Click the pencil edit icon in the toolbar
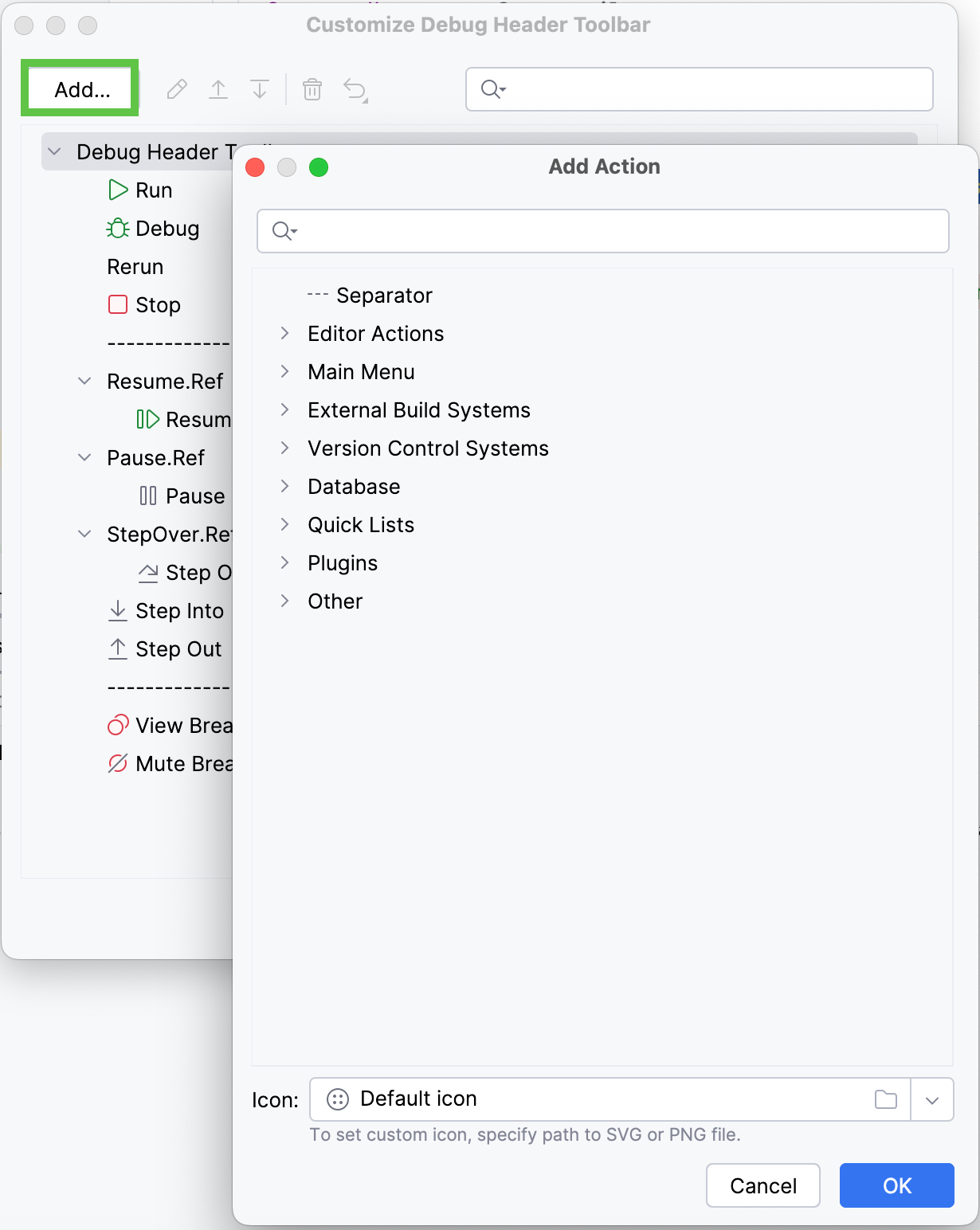Screen dimensions: 980x1230 (176, 89)
